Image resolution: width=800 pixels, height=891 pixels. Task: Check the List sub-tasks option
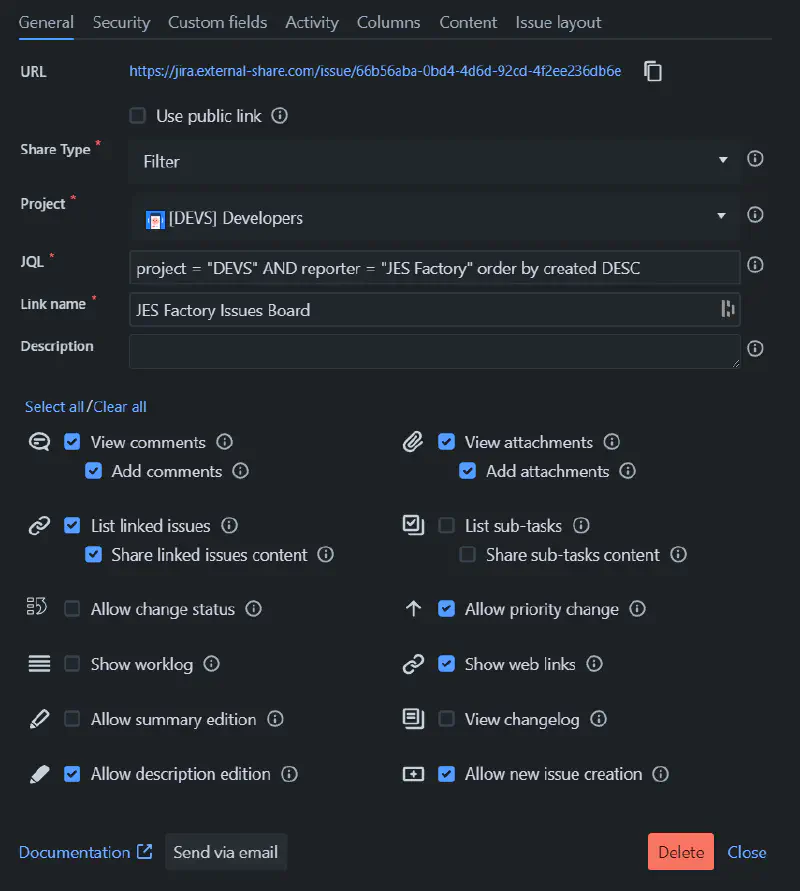(447, 525)
